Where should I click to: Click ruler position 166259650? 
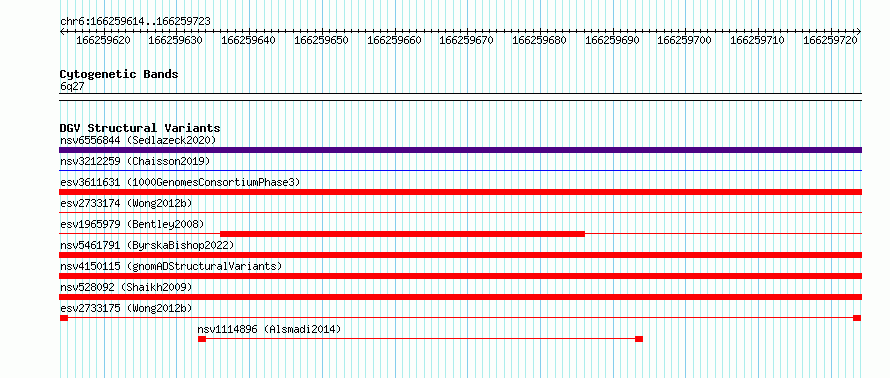pos(321,40)
